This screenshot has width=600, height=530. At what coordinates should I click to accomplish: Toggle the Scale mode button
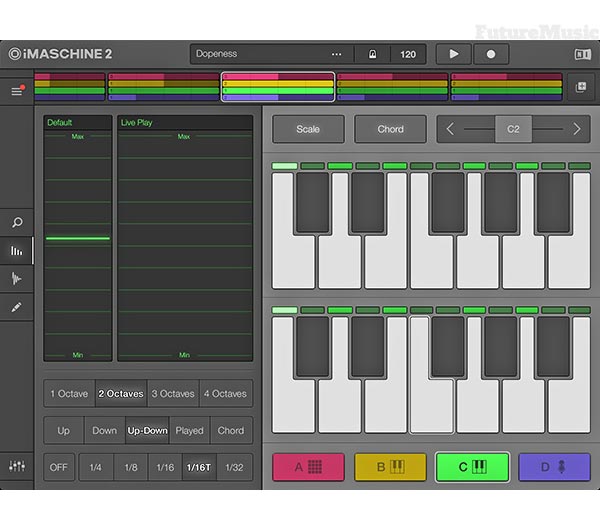pos(308,129)
